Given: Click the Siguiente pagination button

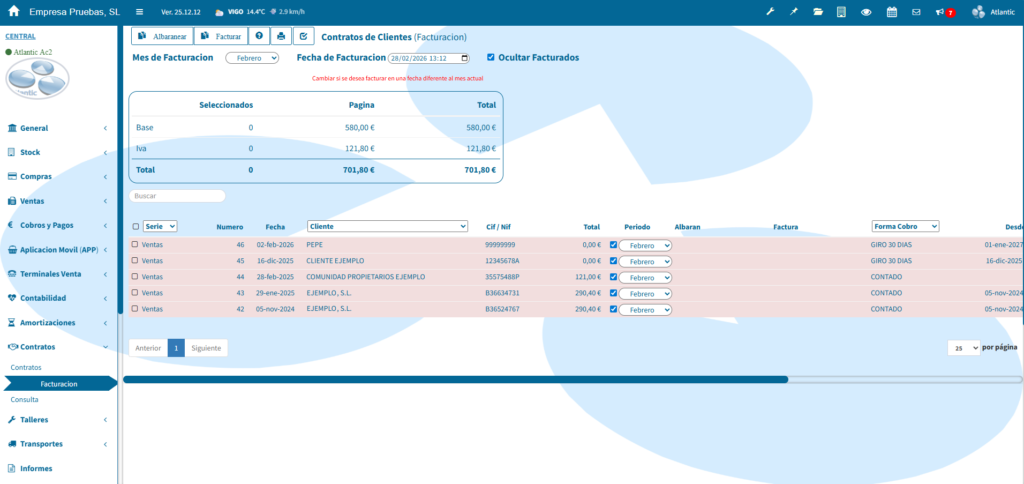Looking at the screenshot, I should tap(206, 348).
